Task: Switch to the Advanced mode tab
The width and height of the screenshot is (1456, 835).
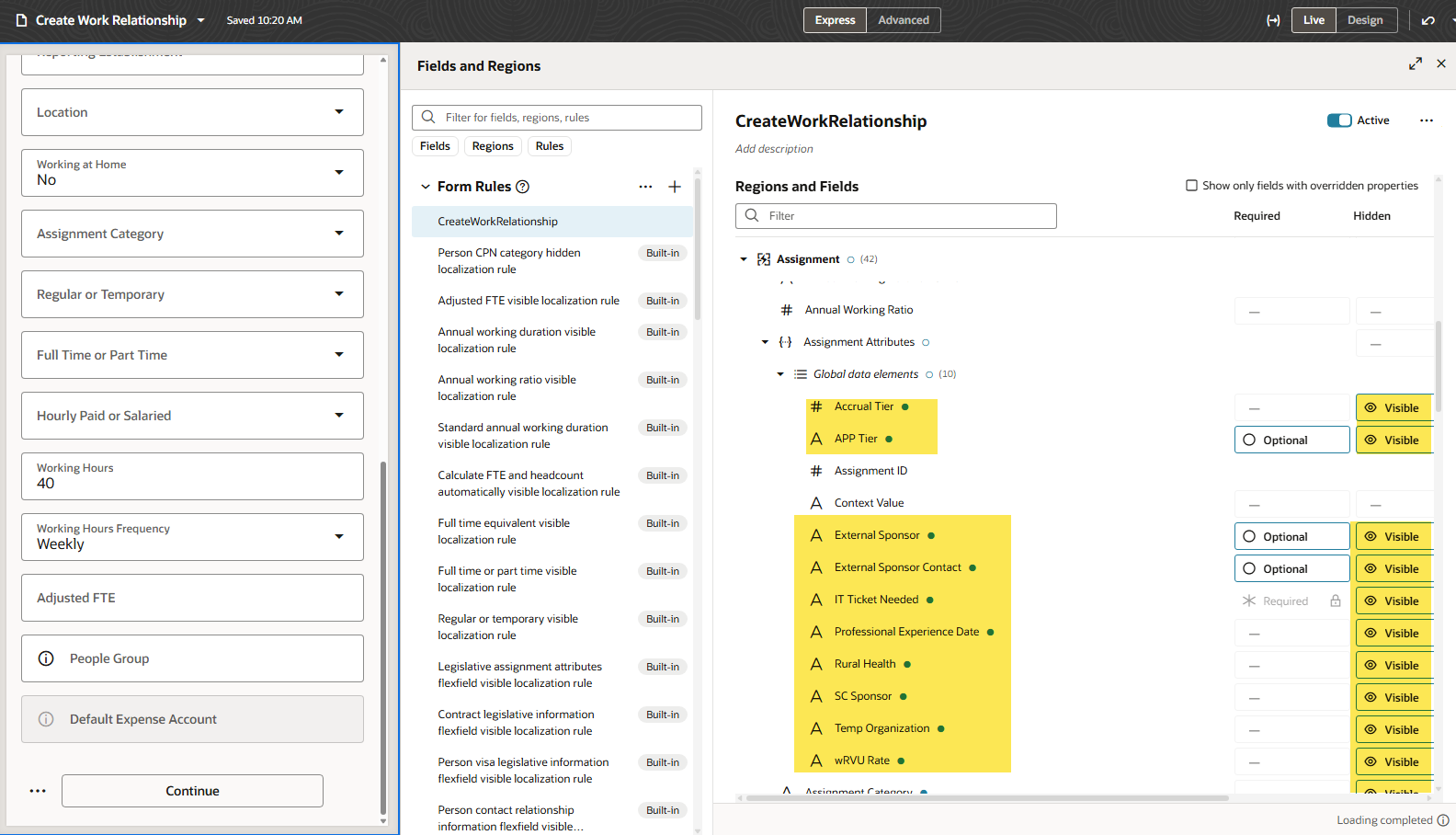Action: [x=904, y=20]
